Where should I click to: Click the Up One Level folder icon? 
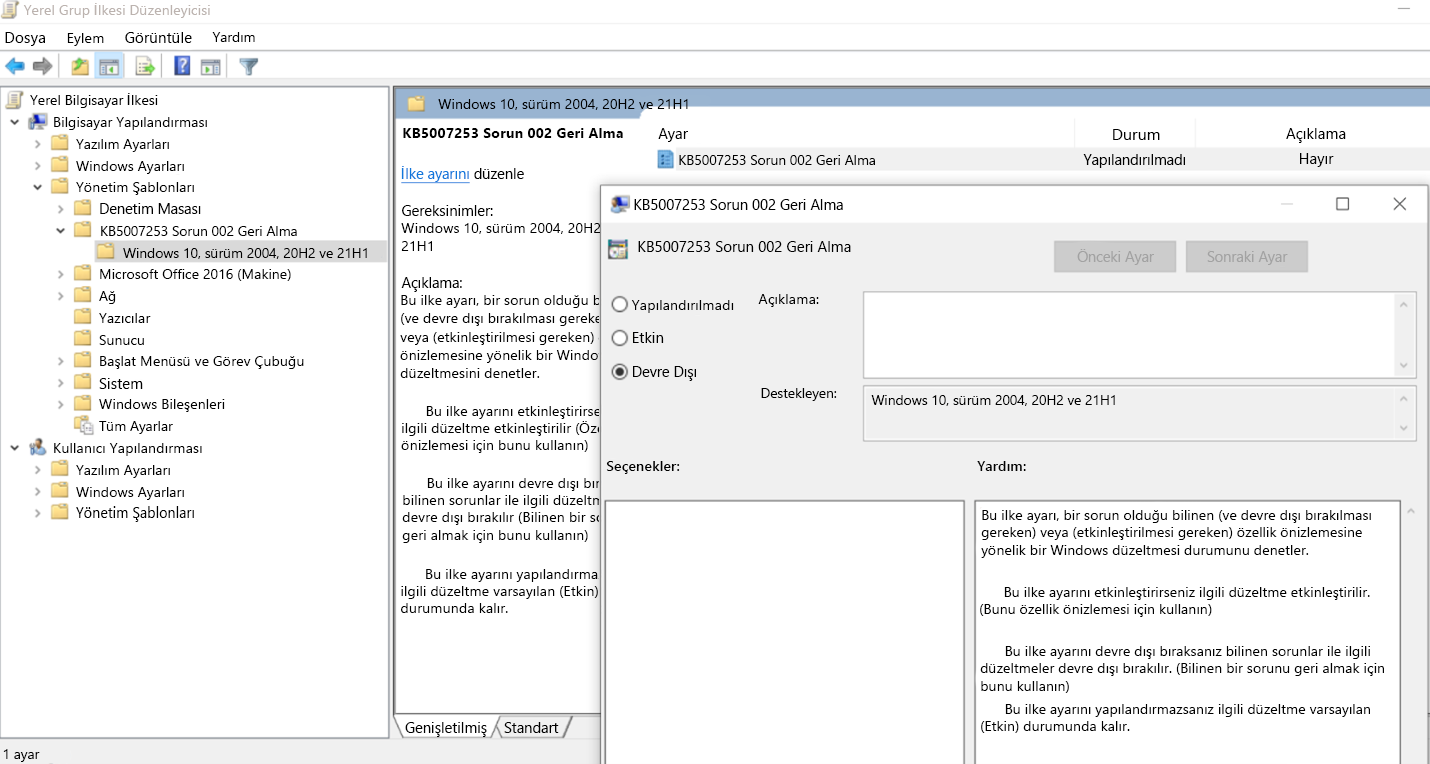[x=80, y=67]
